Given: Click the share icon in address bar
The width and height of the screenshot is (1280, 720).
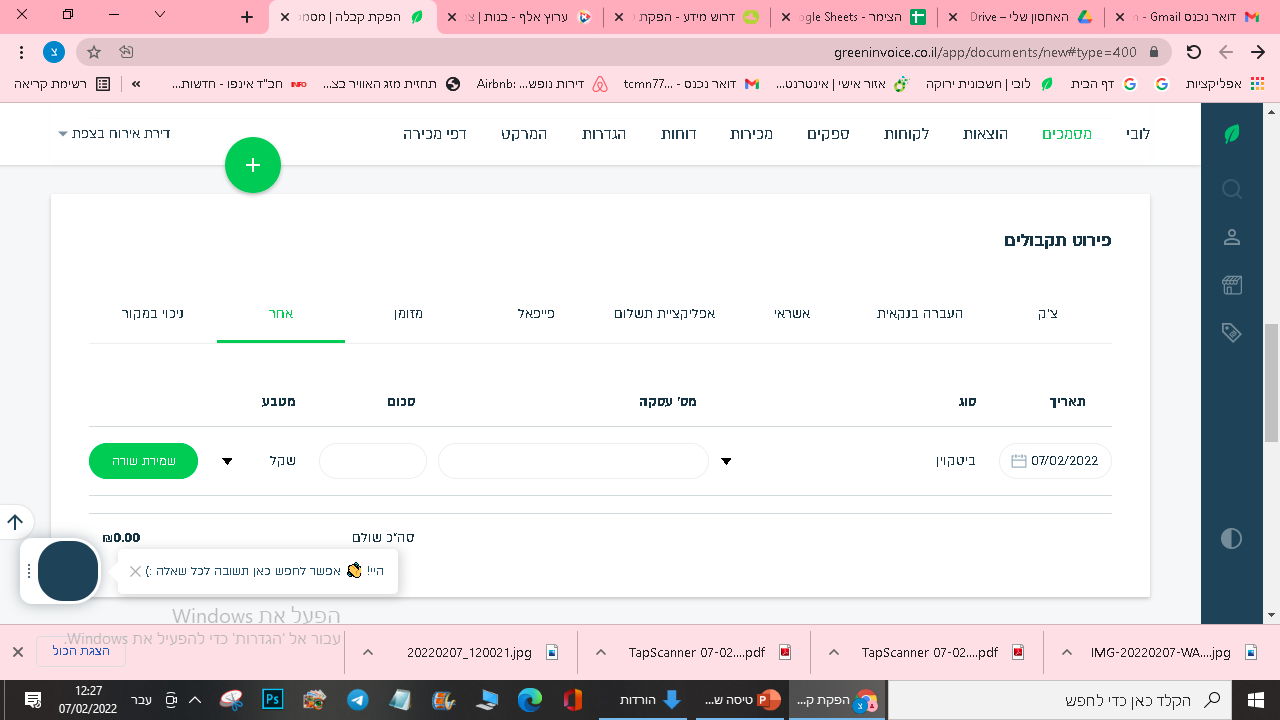Looking at the screenshot, I should 126,52.
